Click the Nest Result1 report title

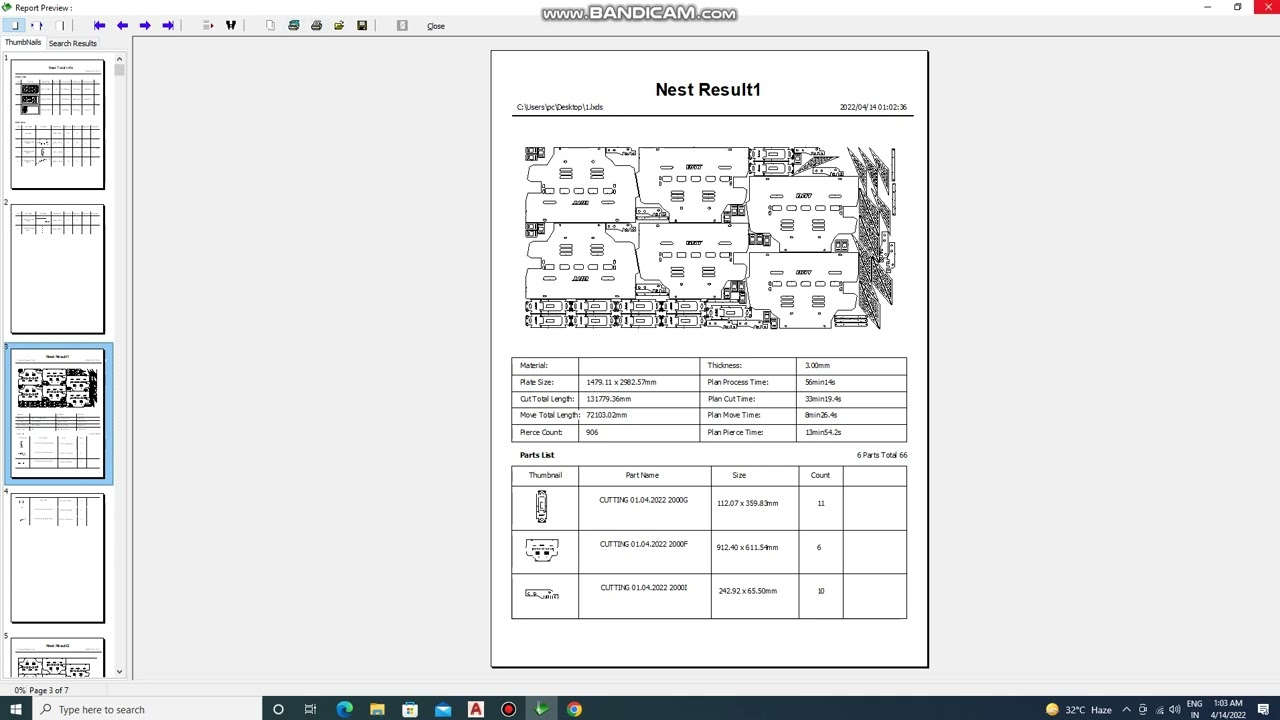pyautogui.click(x=708, y=90)
